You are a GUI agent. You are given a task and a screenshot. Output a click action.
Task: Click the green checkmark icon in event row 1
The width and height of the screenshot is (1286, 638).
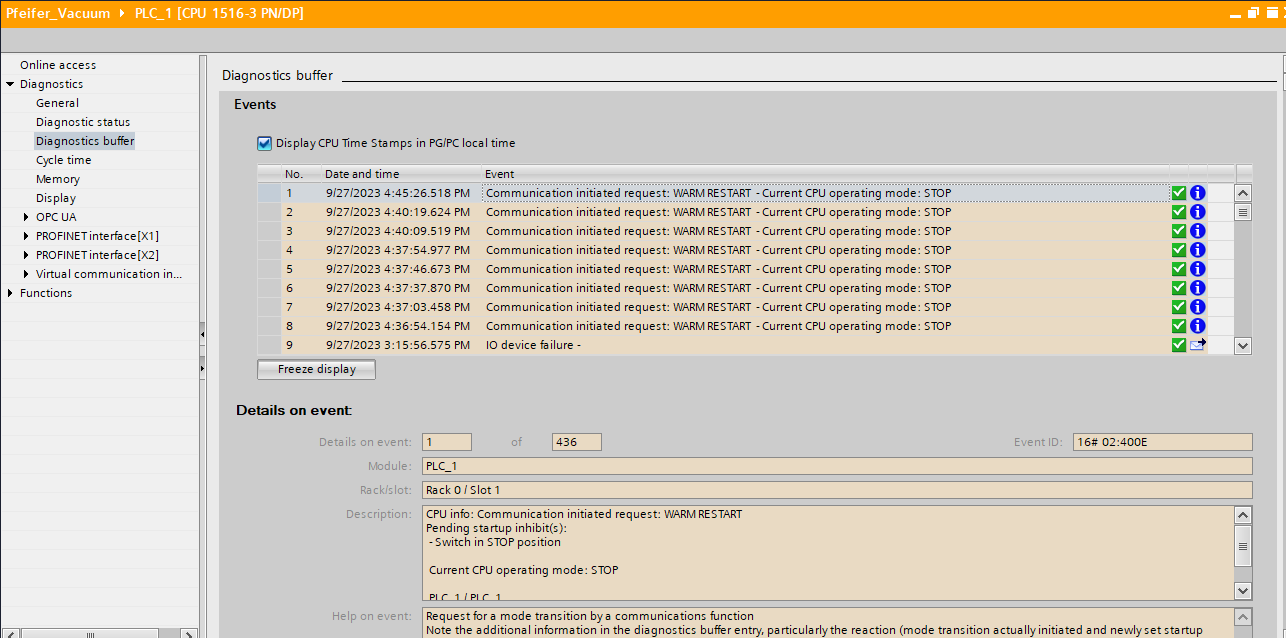click(1179, 193)
